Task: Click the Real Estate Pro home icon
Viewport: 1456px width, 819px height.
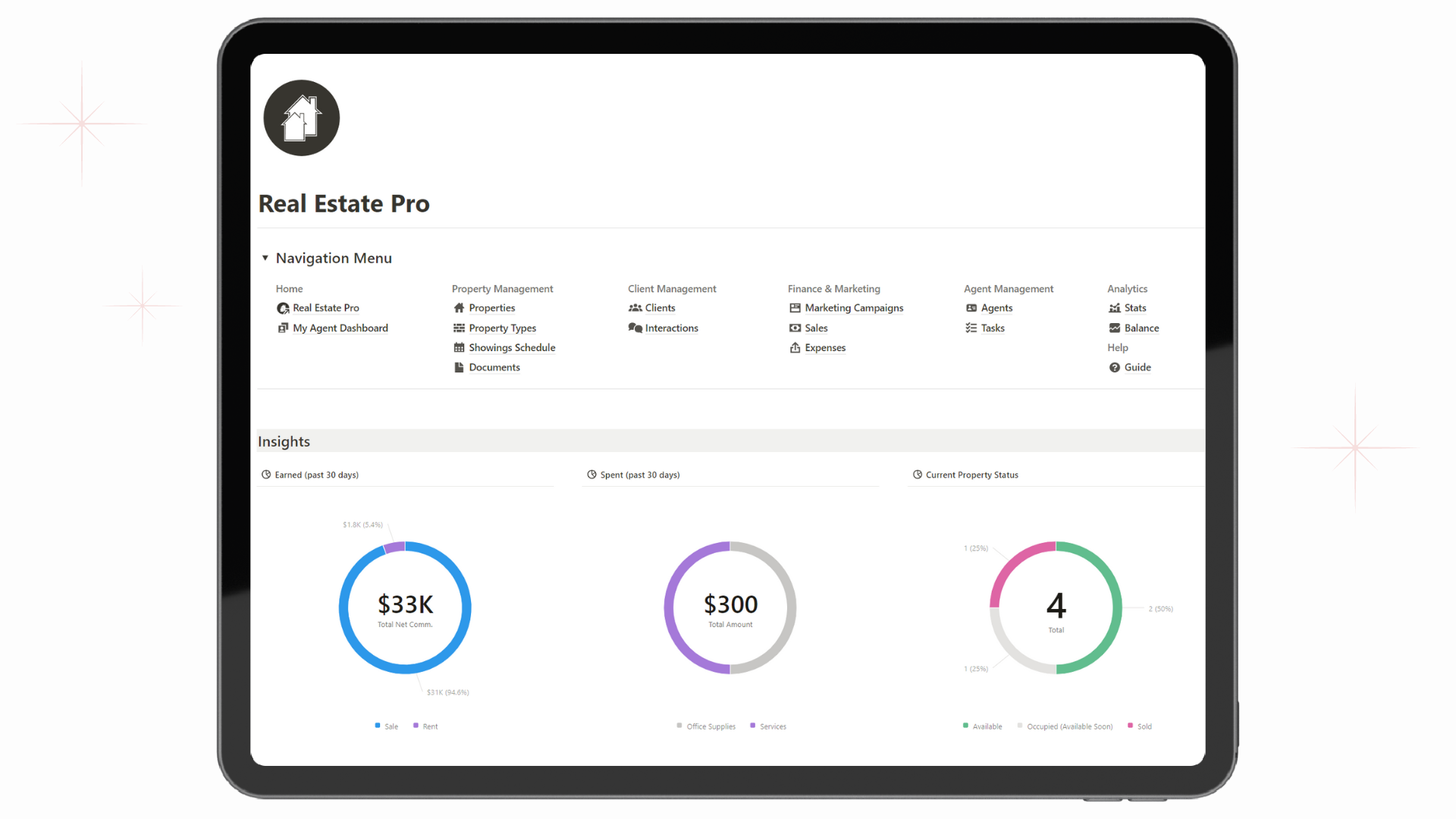Action: click(302, 118)
